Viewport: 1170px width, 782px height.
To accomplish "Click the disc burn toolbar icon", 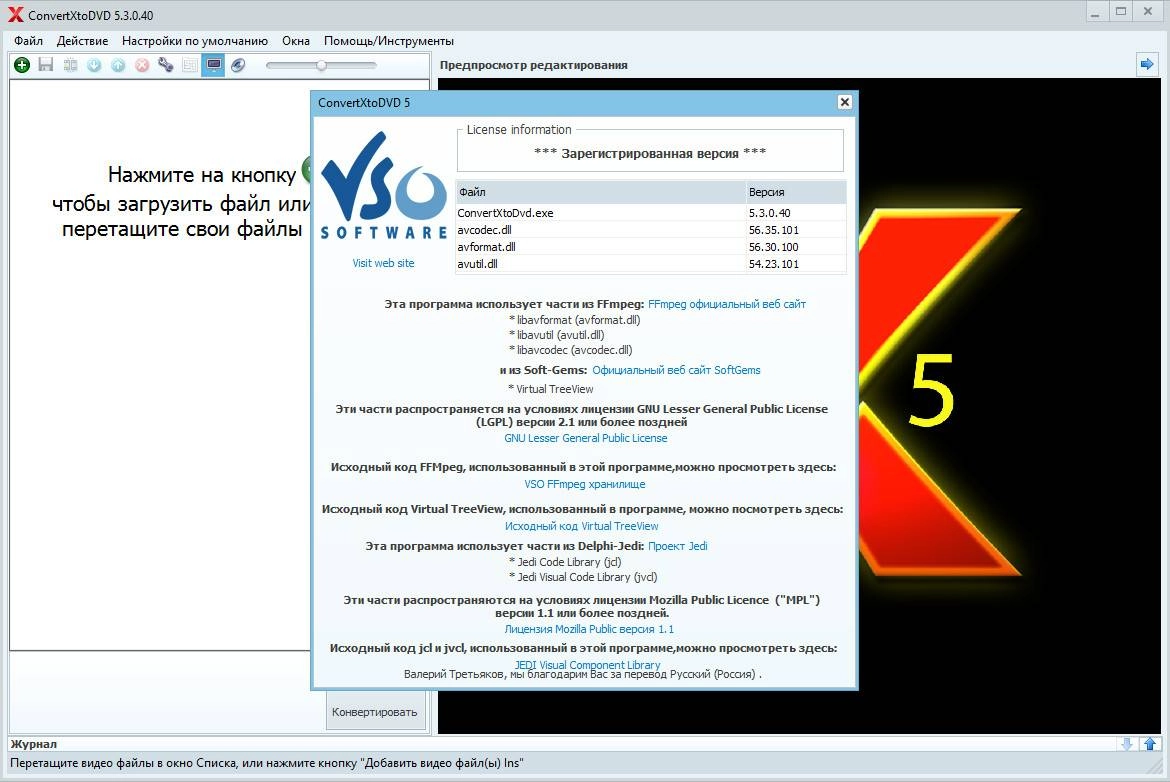I will [x=238, y=65].
